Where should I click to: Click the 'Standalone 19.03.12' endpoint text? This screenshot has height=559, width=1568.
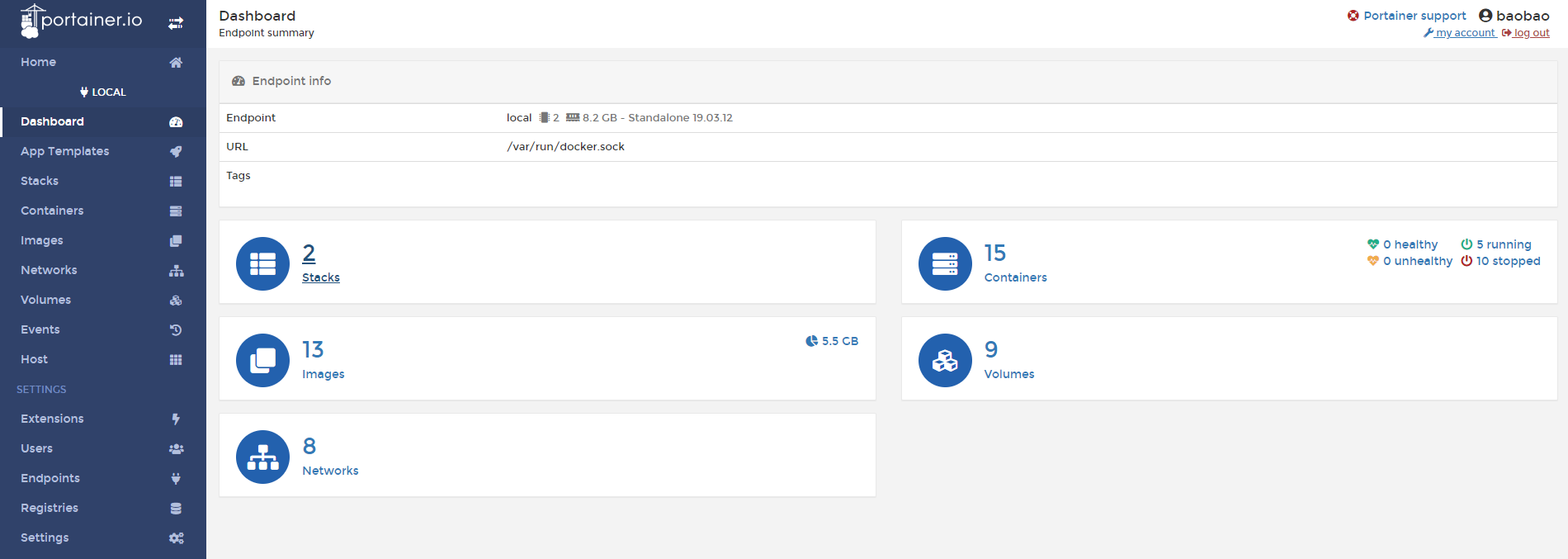680,118
